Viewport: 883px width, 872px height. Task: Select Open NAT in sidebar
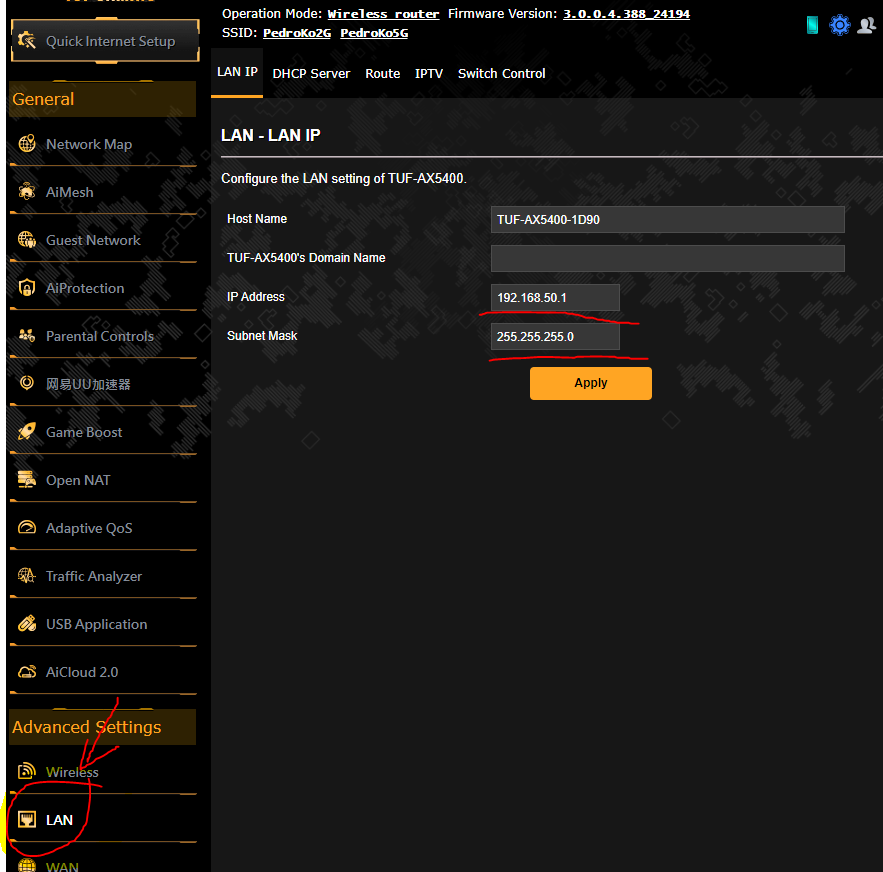[103, 480]
